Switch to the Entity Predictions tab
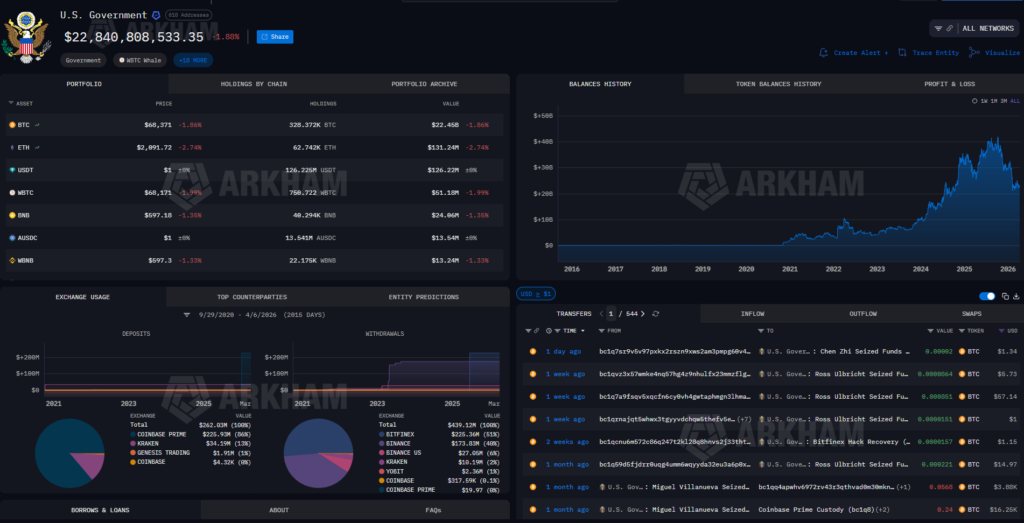The height and width of the screenshot is (523, 1024). click(x=423, y=297)
